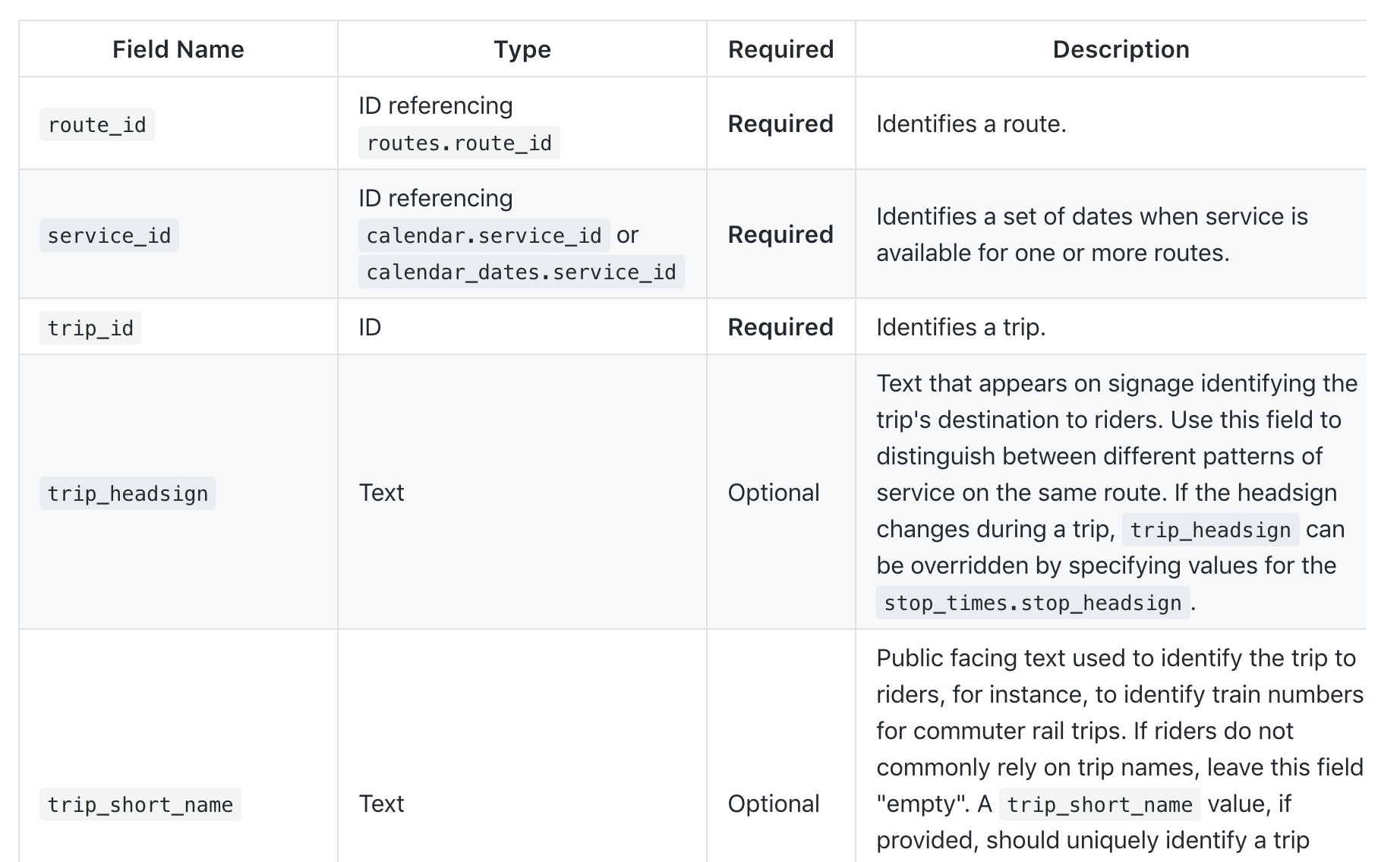Screen dimensions: 1400x862
Task: Click the Required column header
Action: coord(780,49)
